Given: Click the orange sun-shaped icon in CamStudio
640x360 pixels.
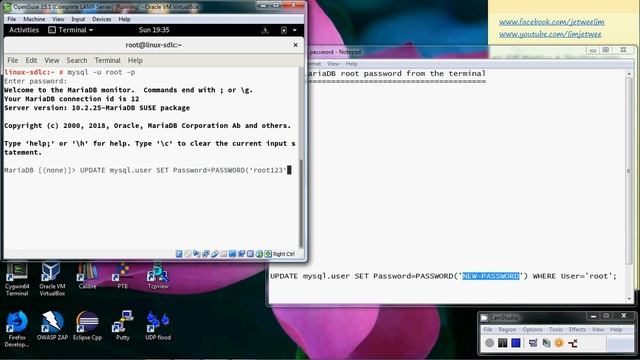Looking at the screenshot, I should [x=559, y=343].
